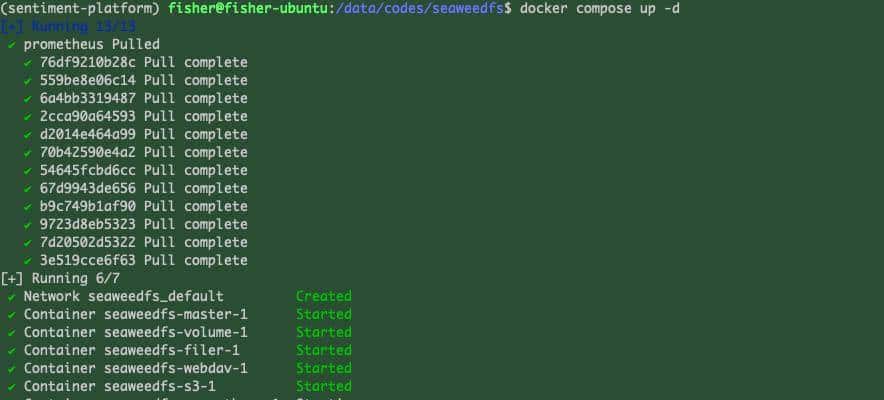Click the checkmark beside layer 3e519cce6f63
Viewport: 884px width, 400px height.
coord(29,261)
